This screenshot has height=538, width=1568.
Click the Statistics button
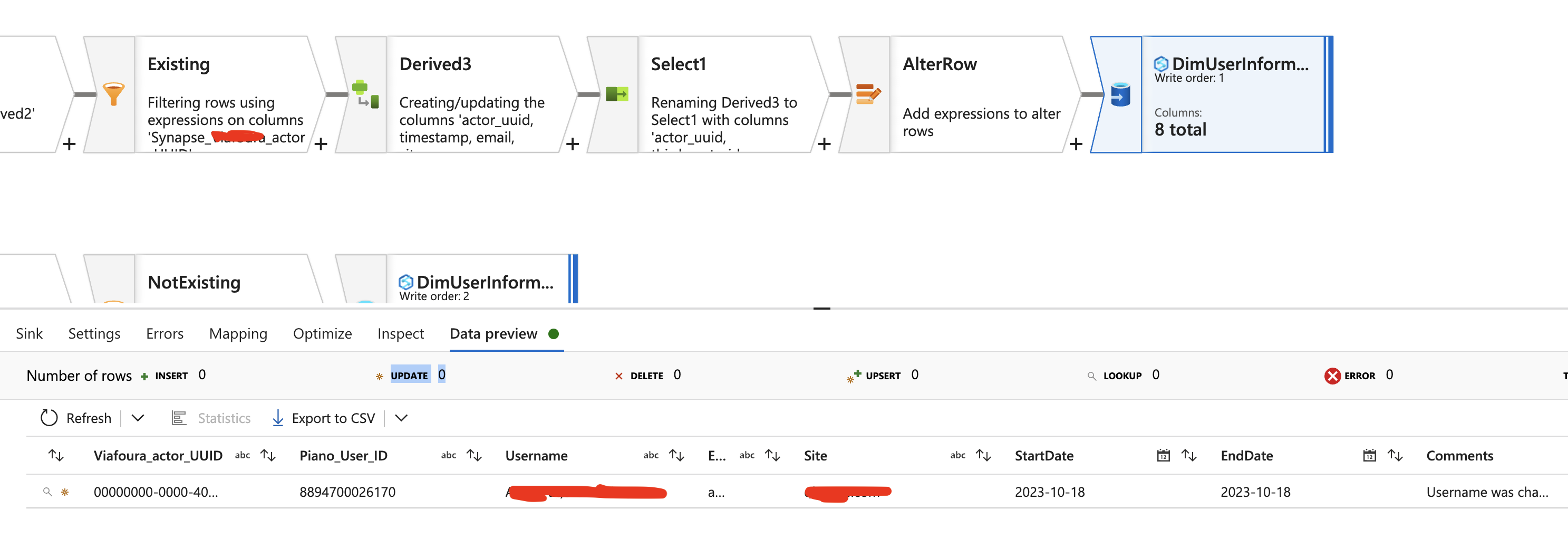click(x=212, y=418)
